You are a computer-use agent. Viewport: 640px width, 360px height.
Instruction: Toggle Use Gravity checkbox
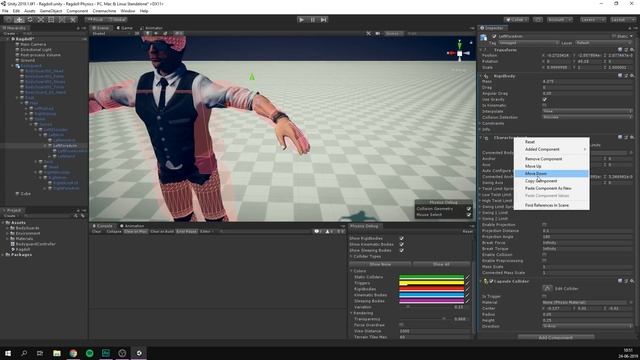(544, 100)
